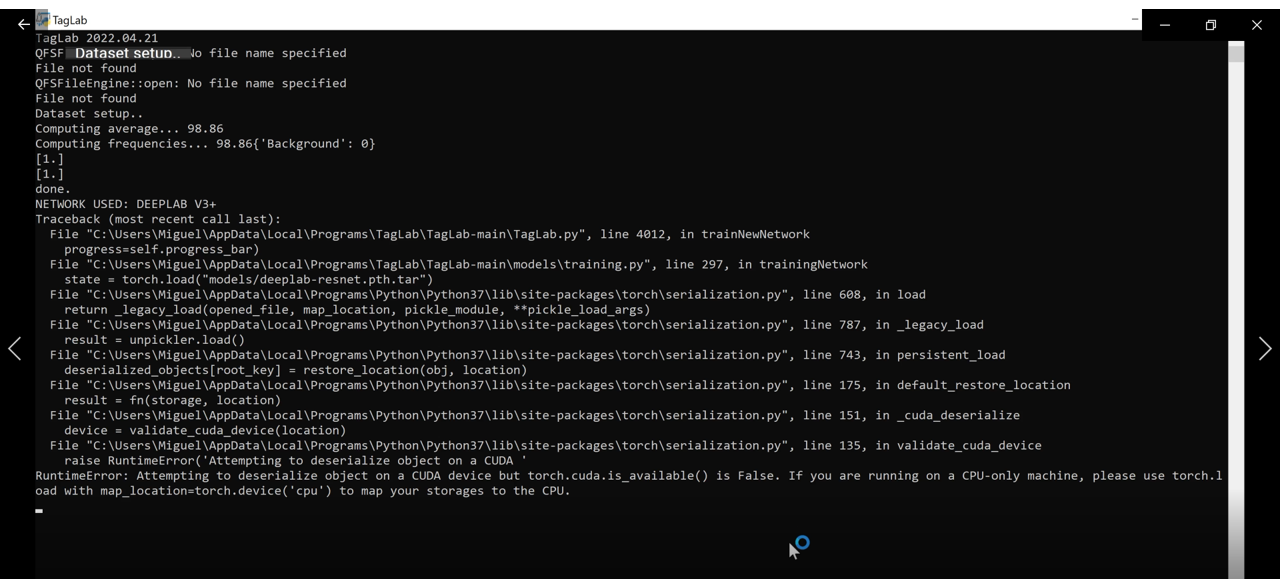Click the "Computing frequencies" log line
Viewport: 1280px width, 579px height.
pos(204,143)
